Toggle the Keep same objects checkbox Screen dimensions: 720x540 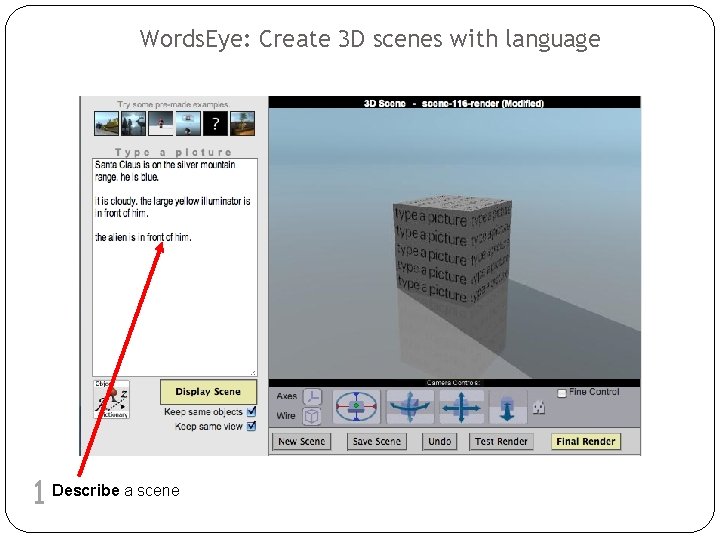(x=251, y=411)
